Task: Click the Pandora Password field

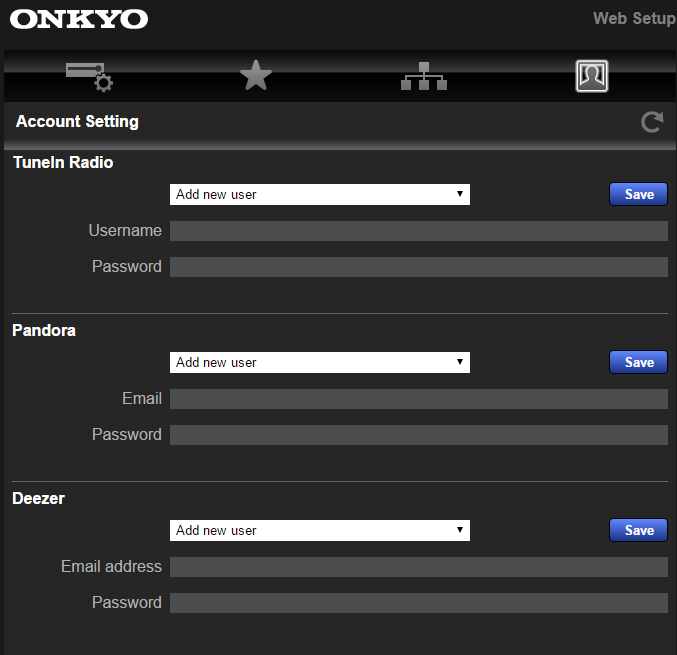Action: [419, 435]
